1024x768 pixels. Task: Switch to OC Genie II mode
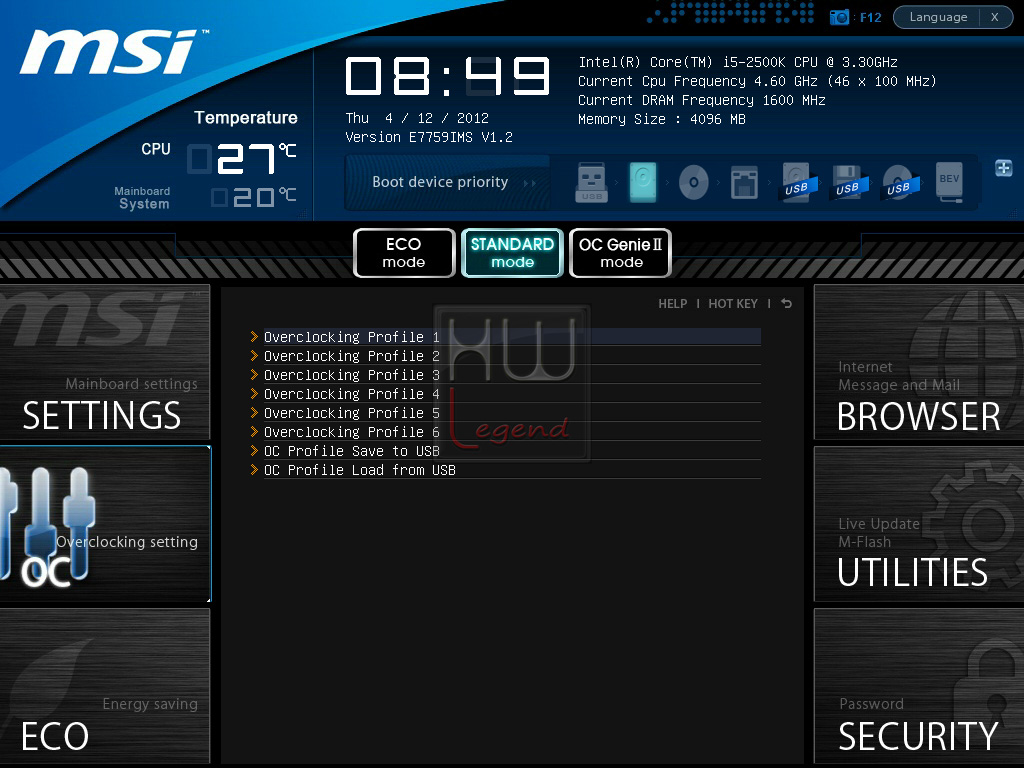(x=620, y=253)
